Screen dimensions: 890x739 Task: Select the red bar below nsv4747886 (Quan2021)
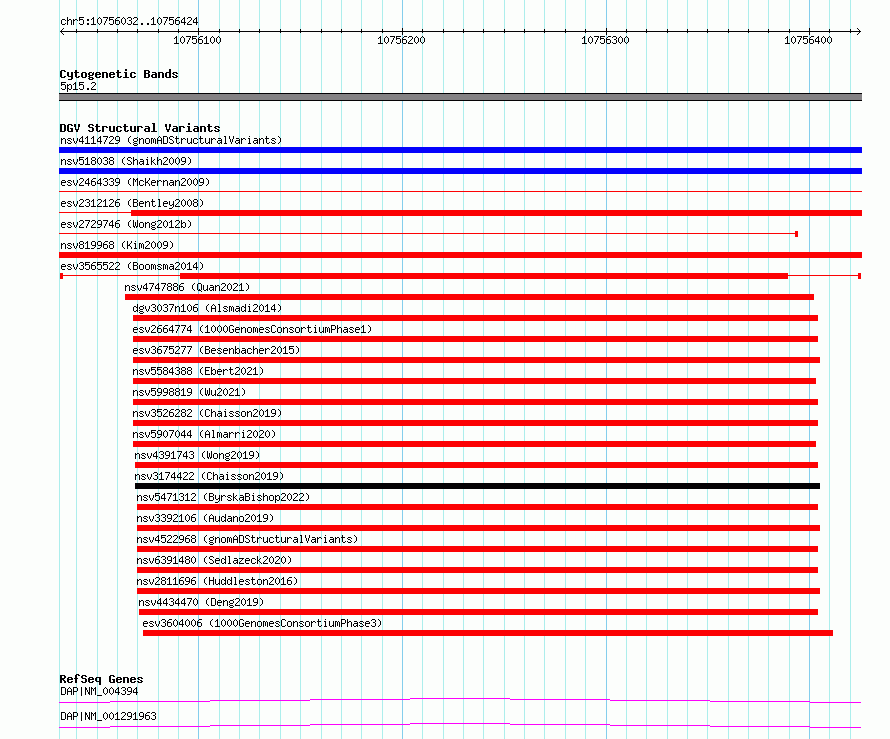[x=469, y=297]
